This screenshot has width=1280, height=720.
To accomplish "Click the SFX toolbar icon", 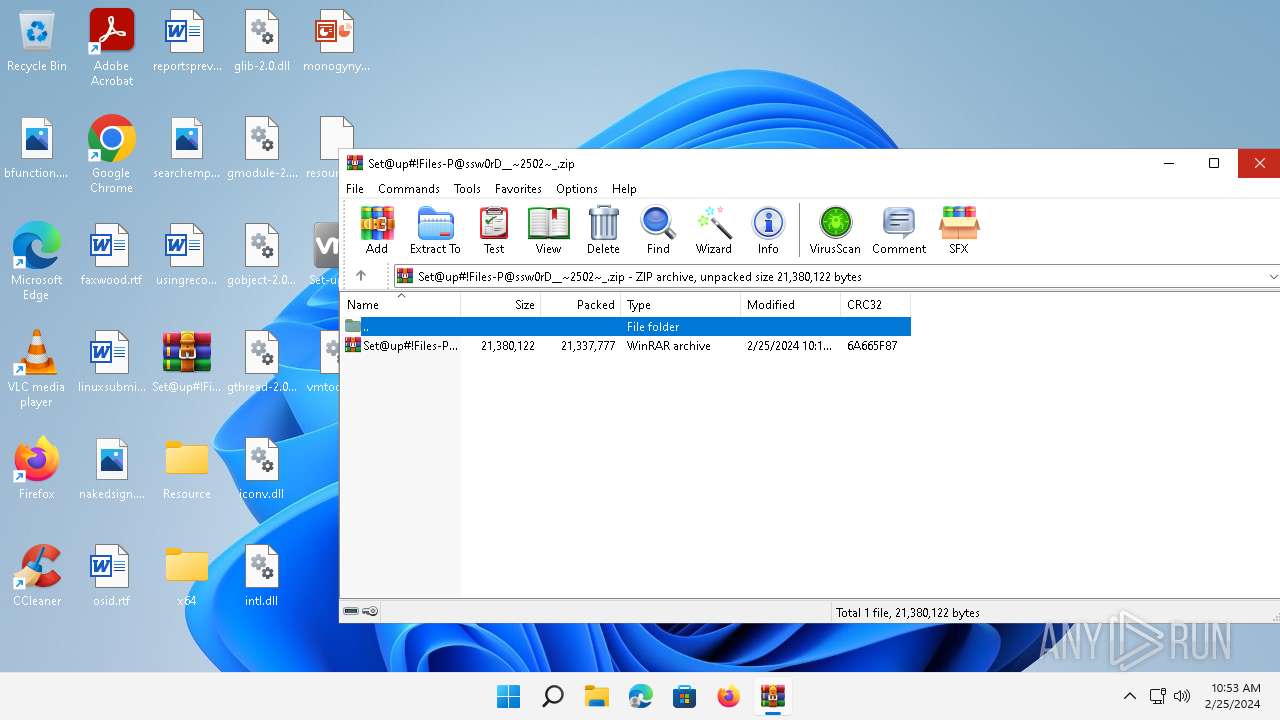I will click(958, 231).
